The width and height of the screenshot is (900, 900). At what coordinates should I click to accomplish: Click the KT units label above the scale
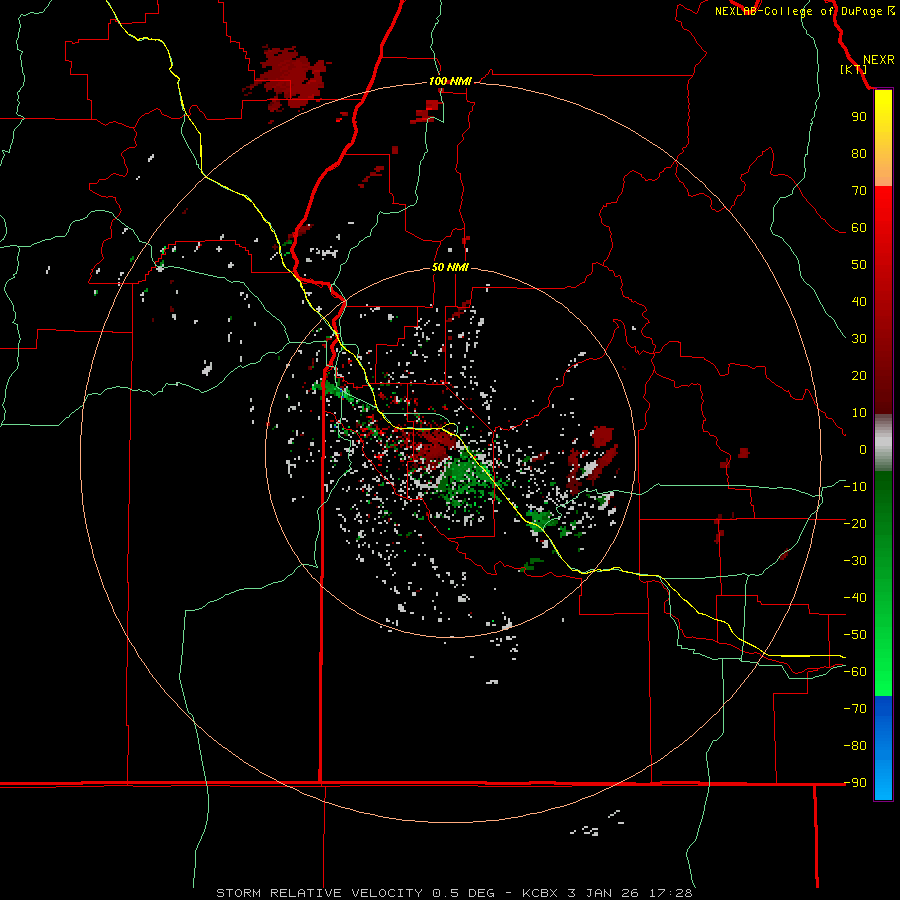click(x=853, y=69)
